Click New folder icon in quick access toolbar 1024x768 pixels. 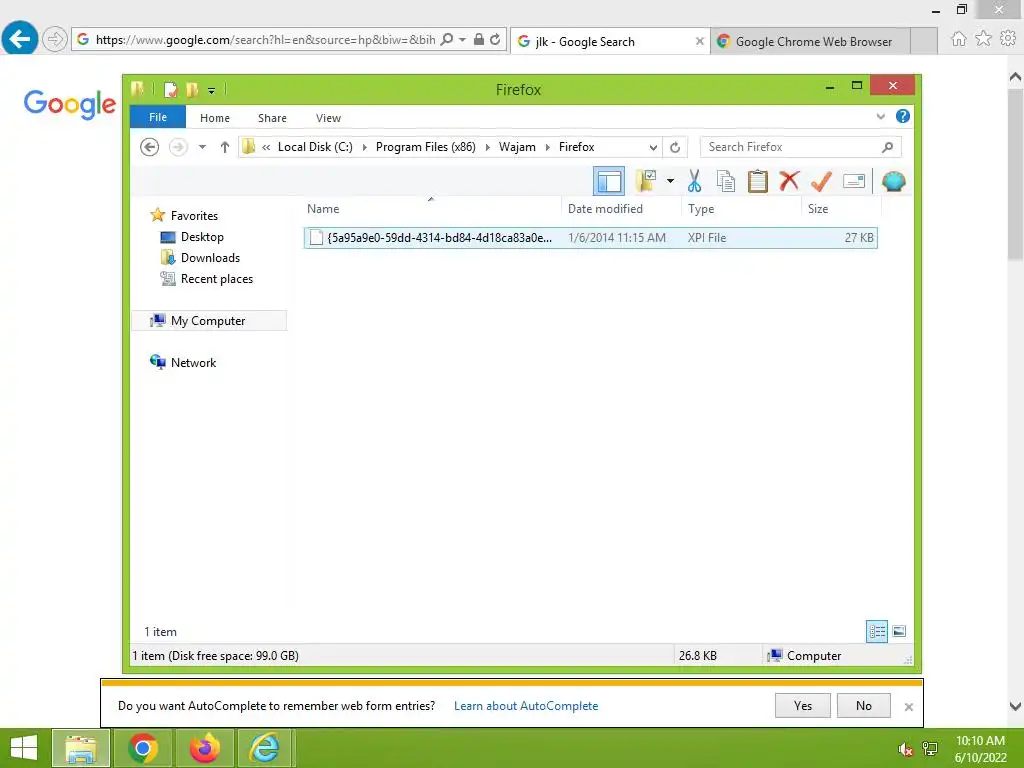[192, 89]
